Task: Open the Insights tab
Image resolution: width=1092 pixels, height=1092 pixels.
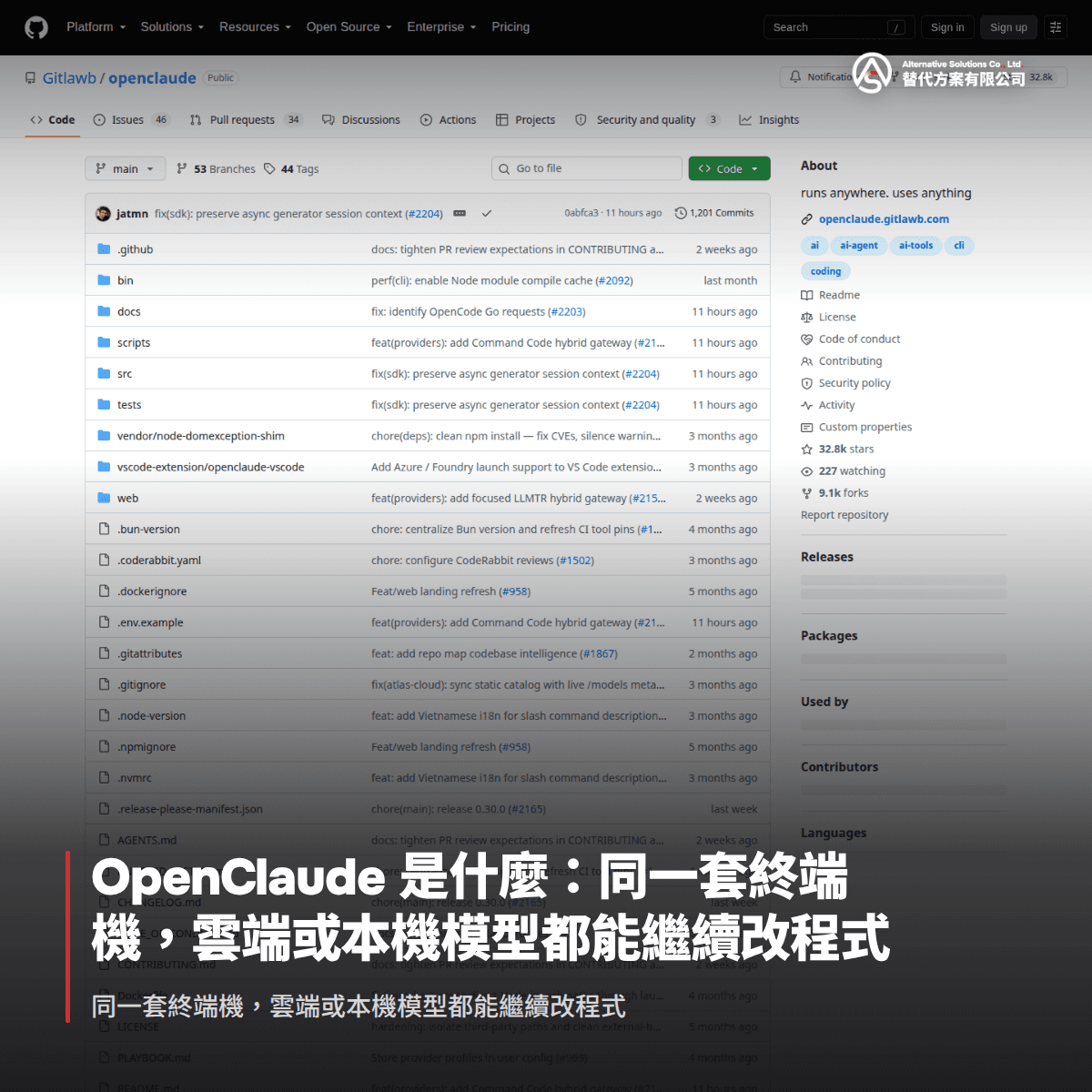Action: [x=769, y=120]
